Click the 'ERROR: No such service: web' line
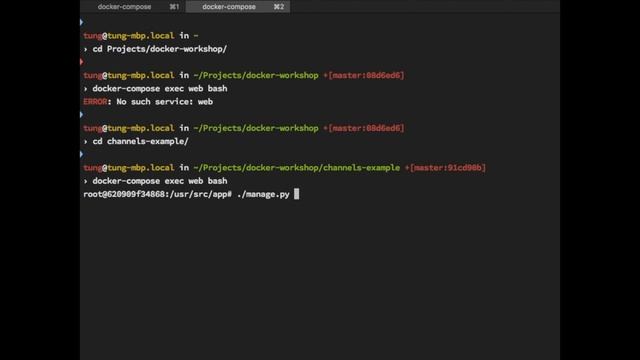640x360 pixels. click(148, 102)
